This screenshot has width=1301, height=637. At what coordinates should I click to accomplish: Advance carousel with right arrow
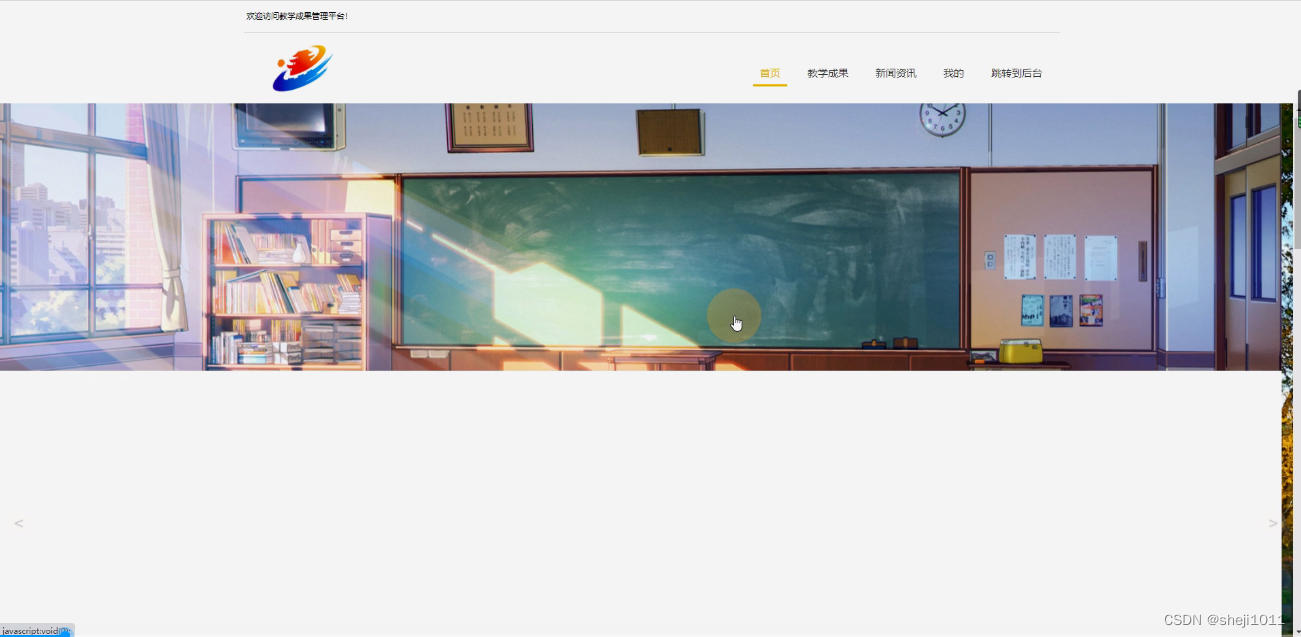1272,523
